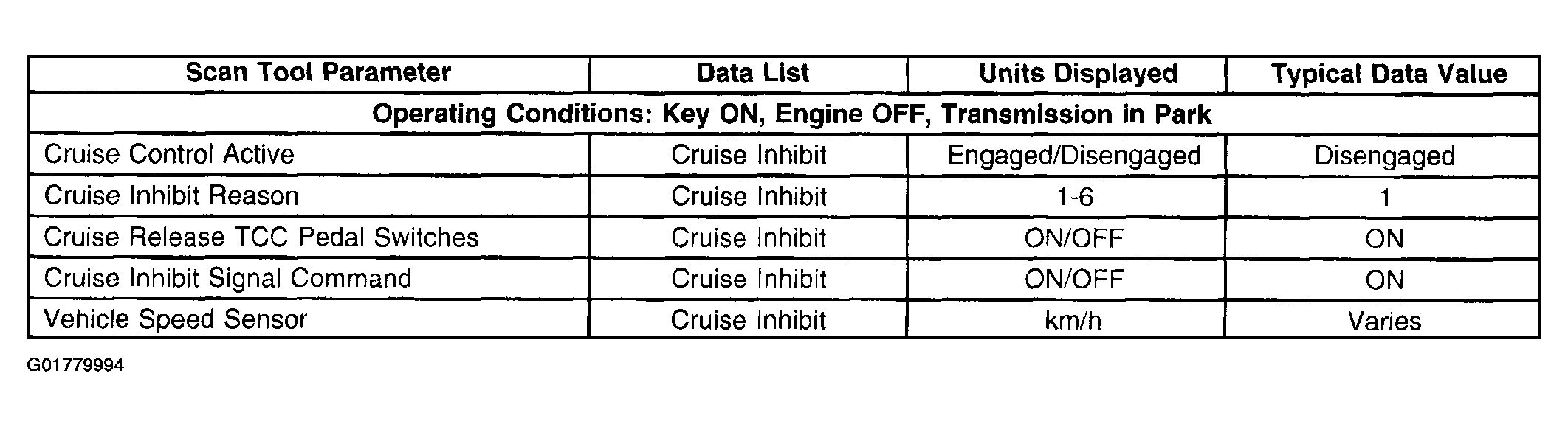Screen dimensions: 1568x427
Task: Click the Vehicle Speed Sensor parameter
Action: (x=176, y=320)
